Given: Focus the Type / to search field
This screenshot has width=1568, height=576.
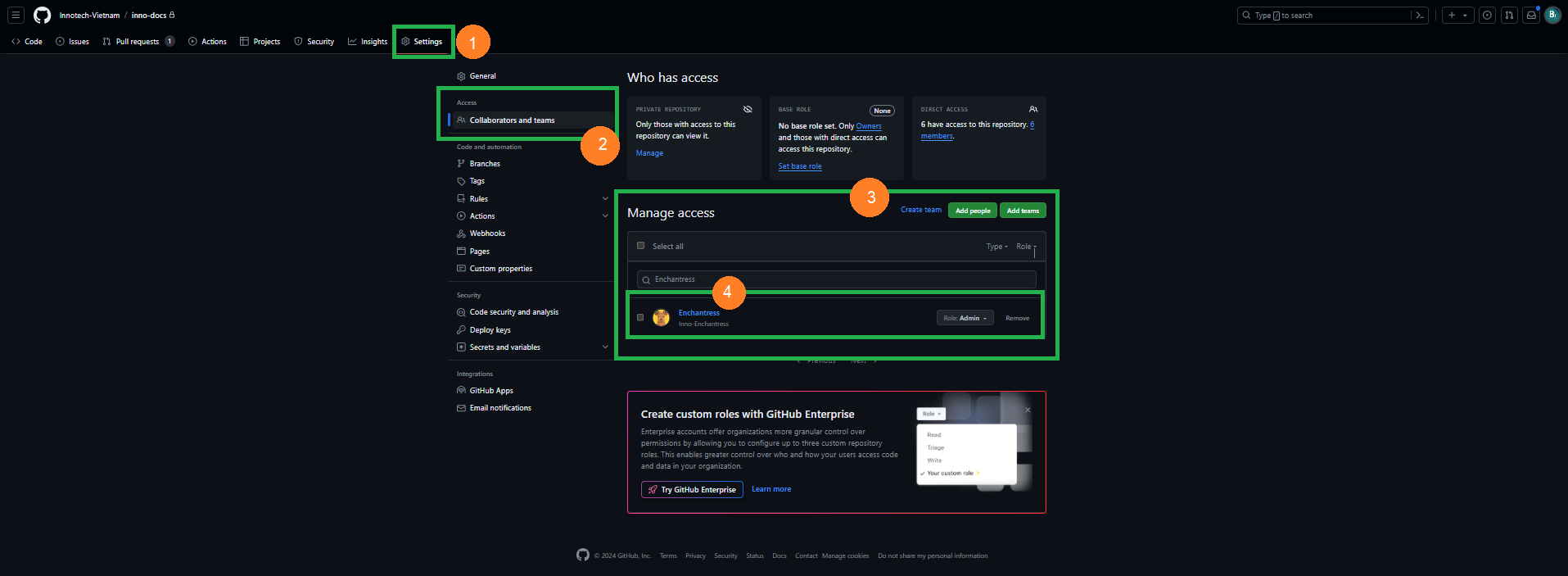Looking at the screenshot, I should point(1333,15).
